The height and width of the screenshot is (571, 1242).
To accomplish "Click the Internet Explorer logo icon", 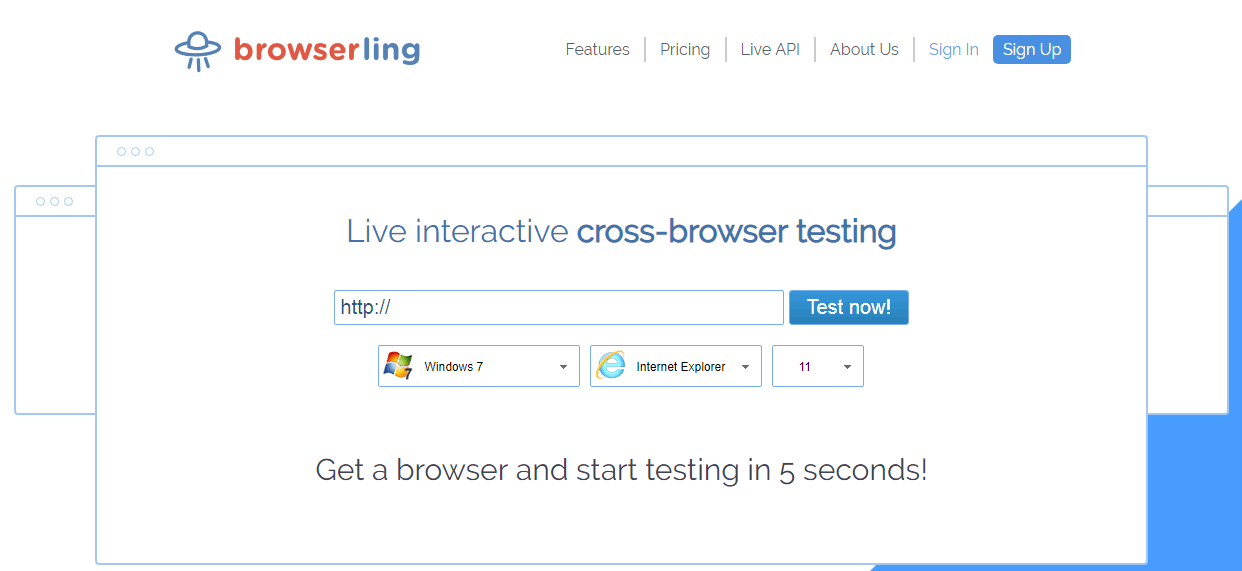I will 610,366.
